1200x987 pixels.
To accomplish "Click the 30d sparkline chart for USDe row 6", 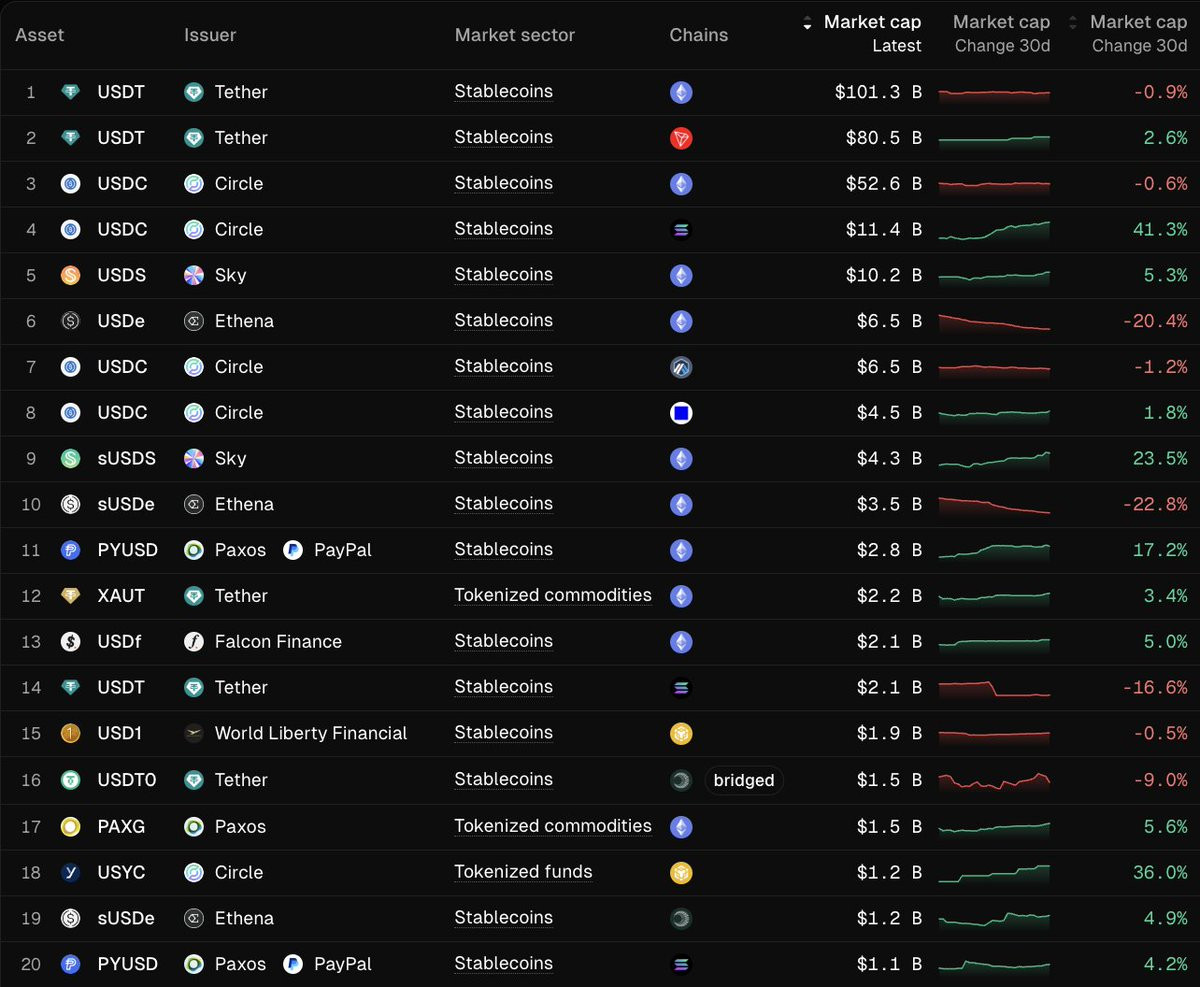I will 994,321.
